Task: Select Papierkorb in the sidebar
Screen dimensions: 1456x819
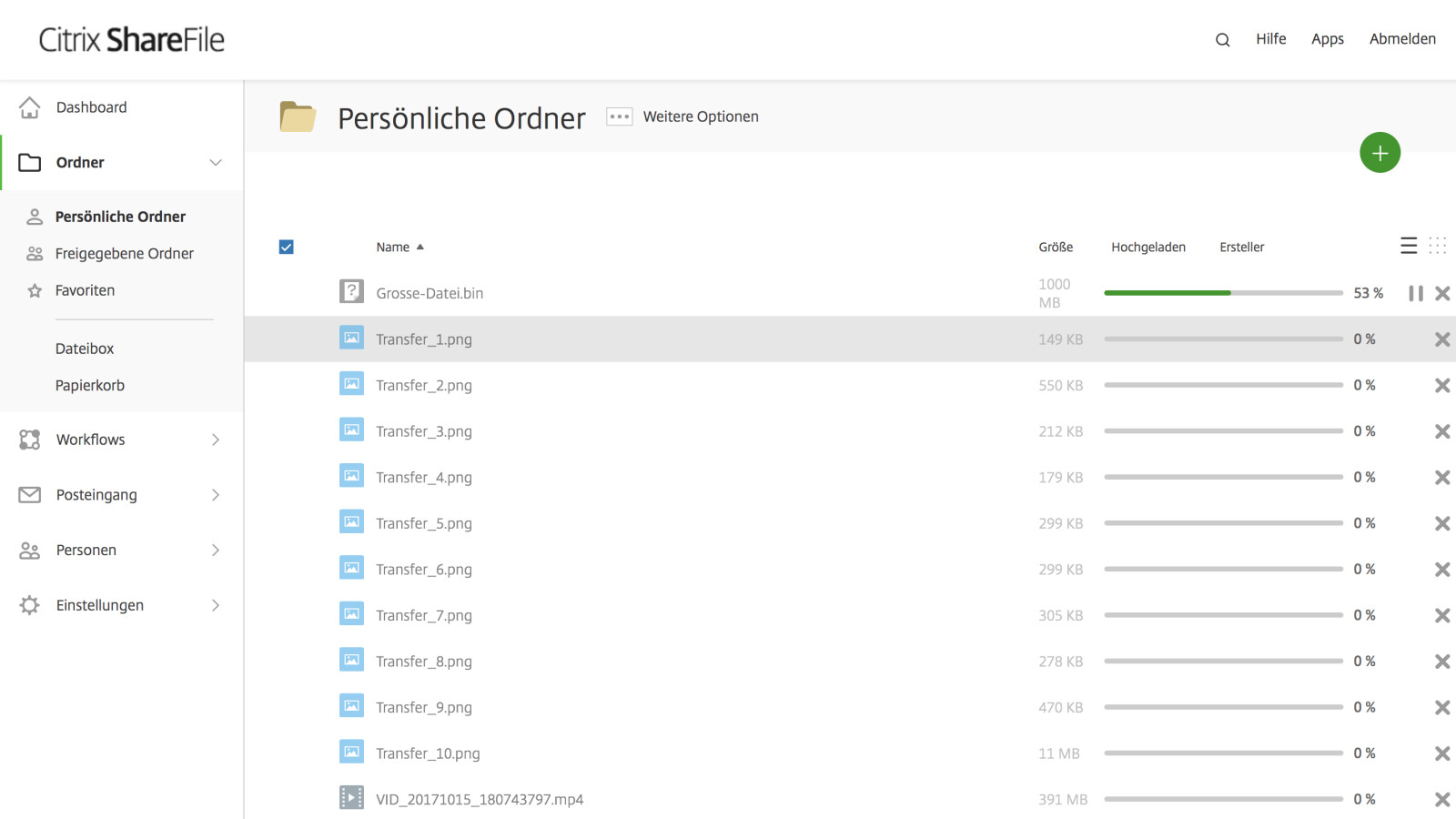Action: (x=89, y=385)
